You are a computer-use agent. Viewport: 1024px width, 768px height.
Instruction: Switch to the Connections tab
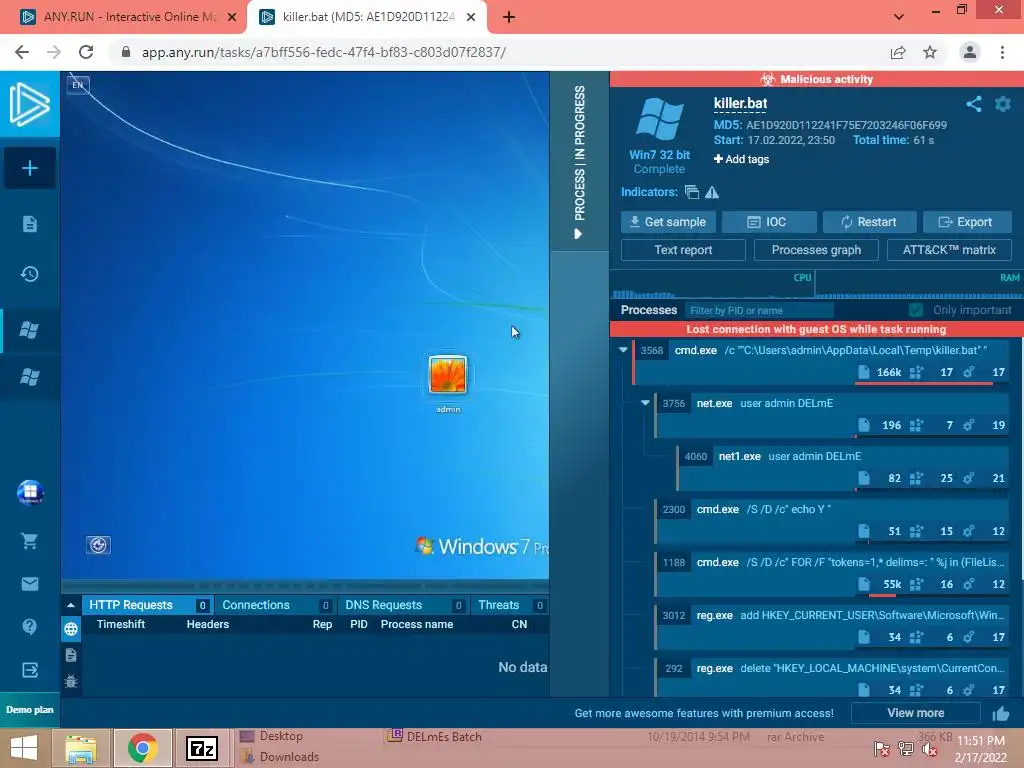275,605
